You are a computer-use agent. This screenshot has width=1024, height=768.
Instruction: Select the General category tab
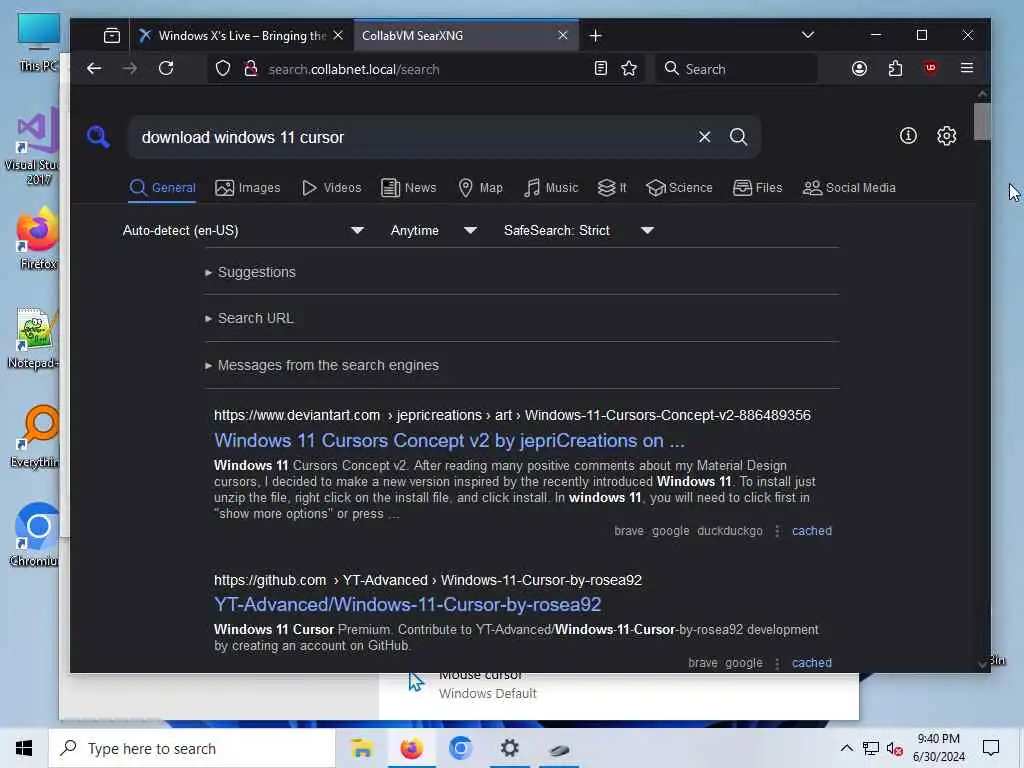pos(163,188)
